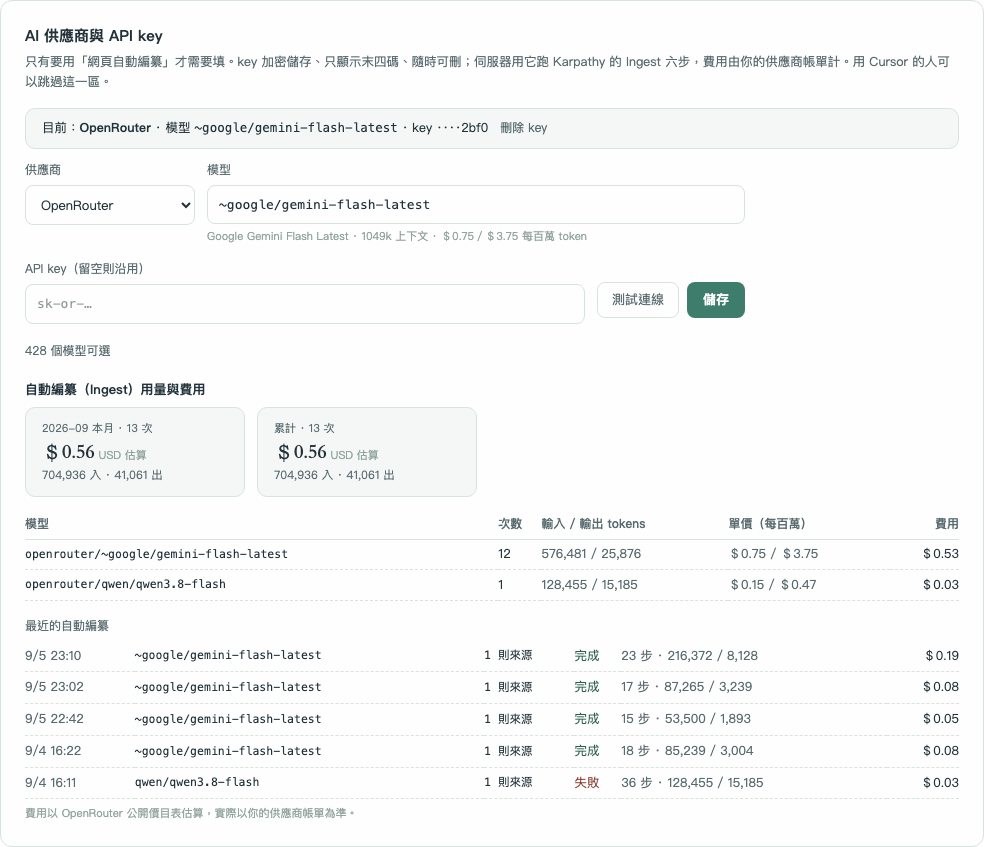Click the $0.53 cost cell

point(941,554)
